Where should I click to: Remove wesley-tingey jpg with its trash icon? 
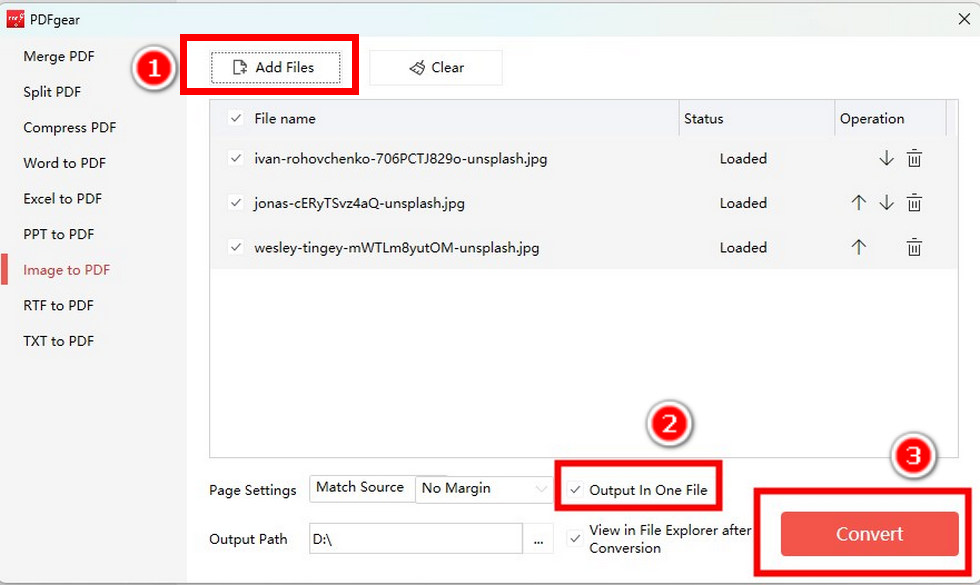pos(913,247)
